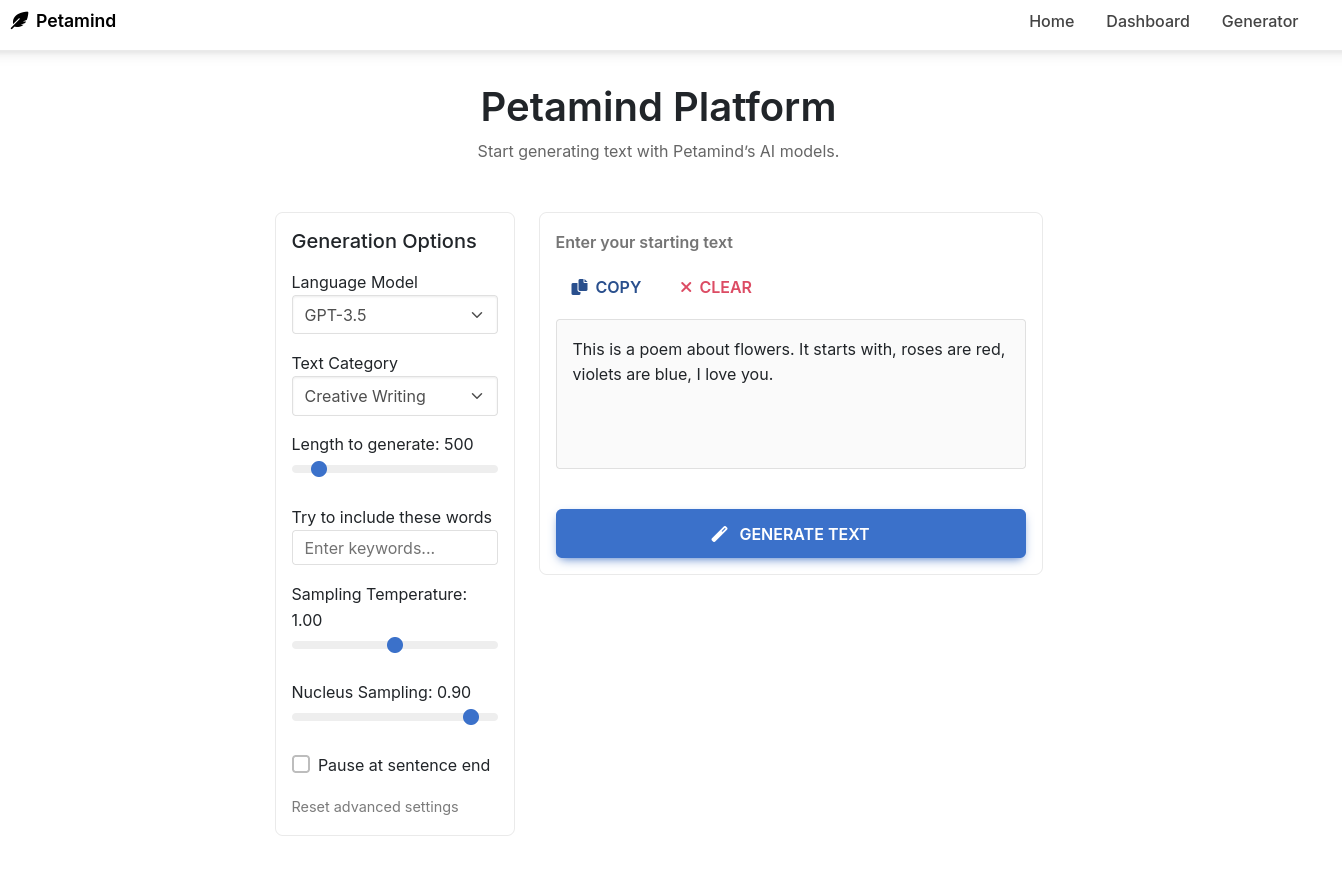Click the red X clear icon

pos(686,287)
